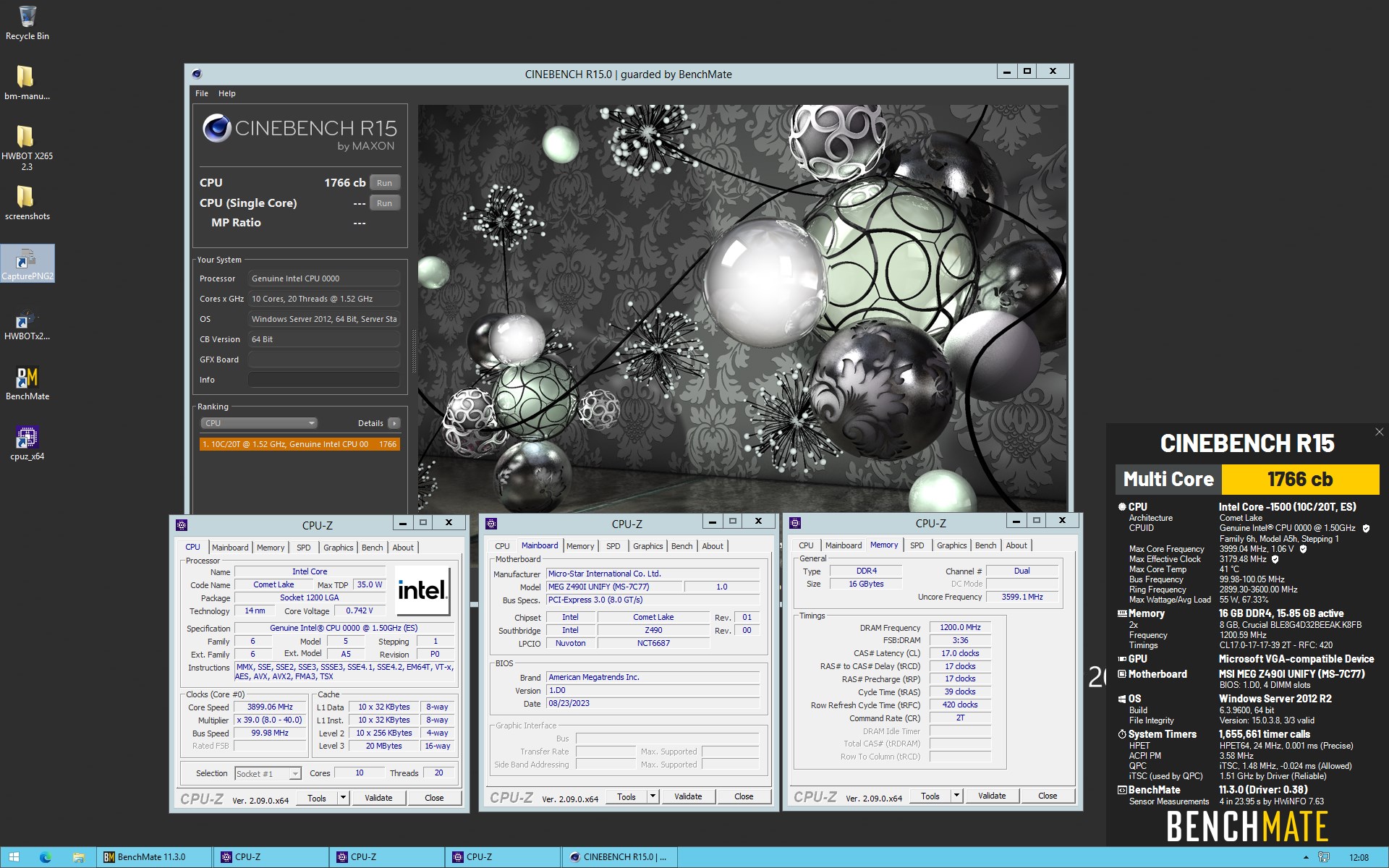Open SPD tab in Mainboard CPU-Z window
This screenshot has height=868, width=1389.
(613, 546)
